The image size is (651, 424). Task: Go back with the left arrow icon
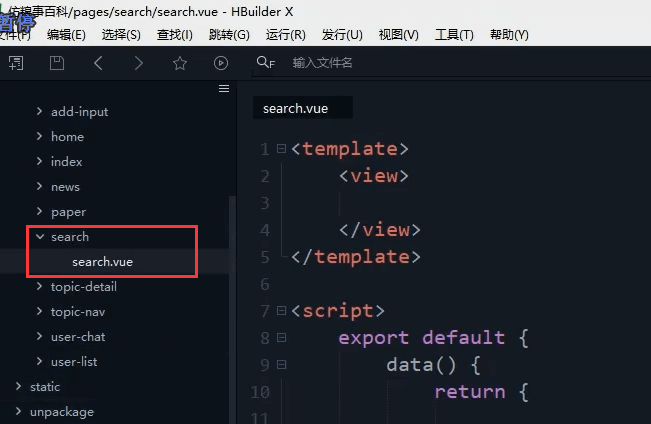(98, 63)
